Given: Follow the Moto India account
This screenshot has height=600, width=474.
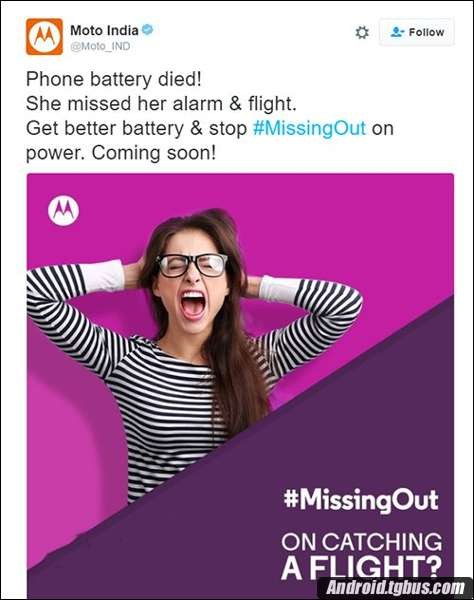Looking at the screenshot, I should pos(417,32).
